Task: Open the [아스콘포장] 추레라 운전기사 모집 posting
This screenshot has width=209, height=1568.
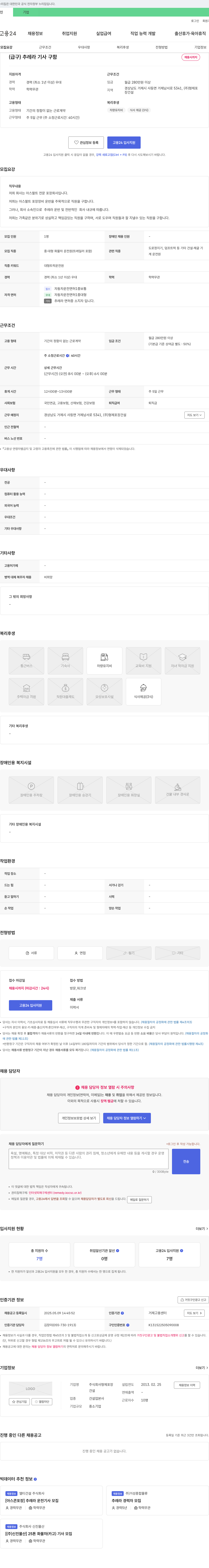Action: click(x=32, y=1501)
